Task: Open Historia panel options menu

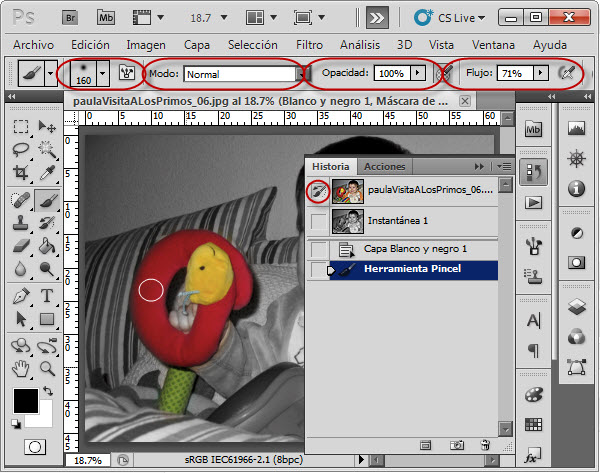Action: 504,167
